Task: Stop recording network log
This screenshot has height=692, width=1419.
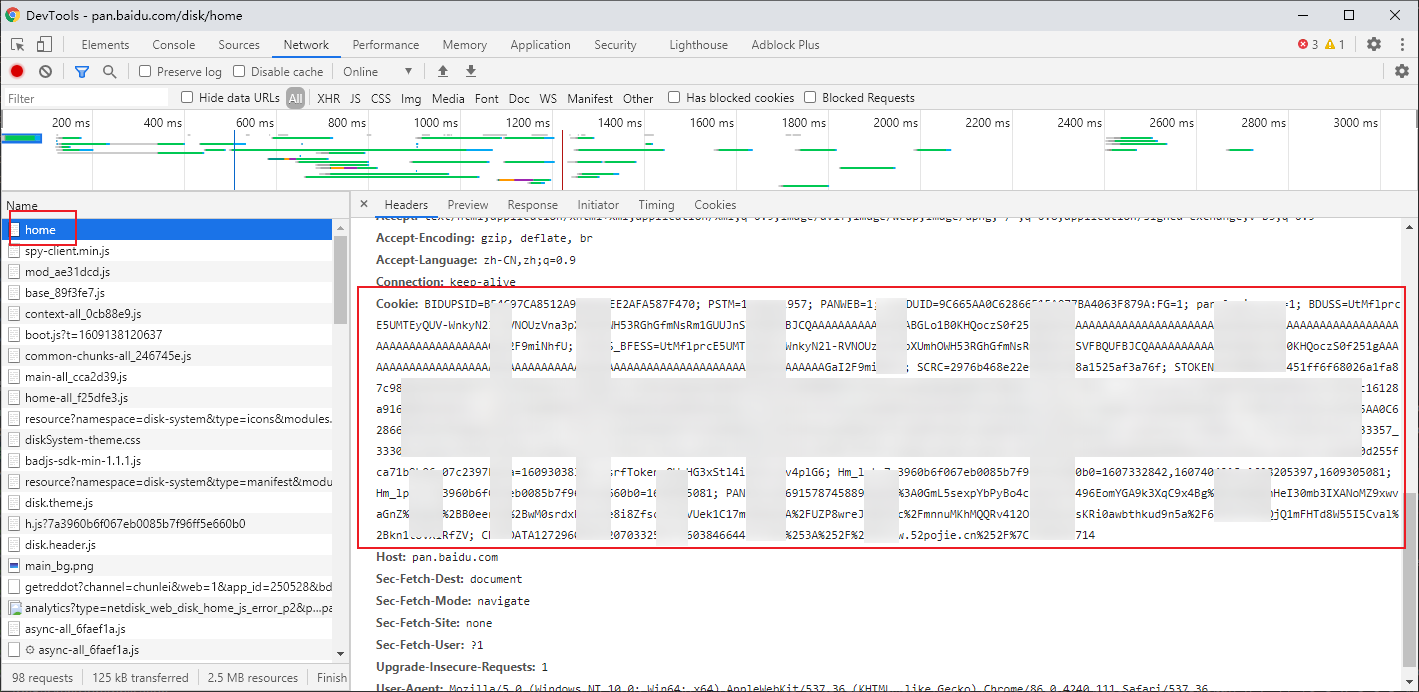Action: click(x=17, y=71)
